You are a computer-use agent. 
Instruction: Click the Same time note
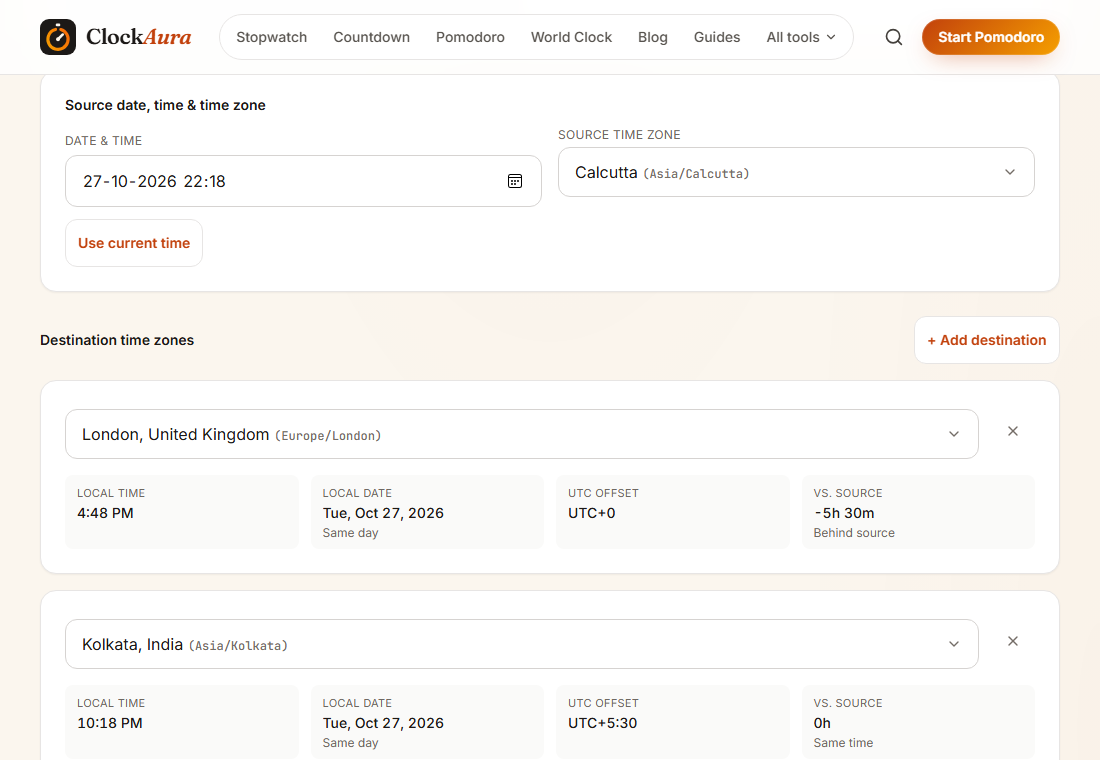click(x=843, y=742)
